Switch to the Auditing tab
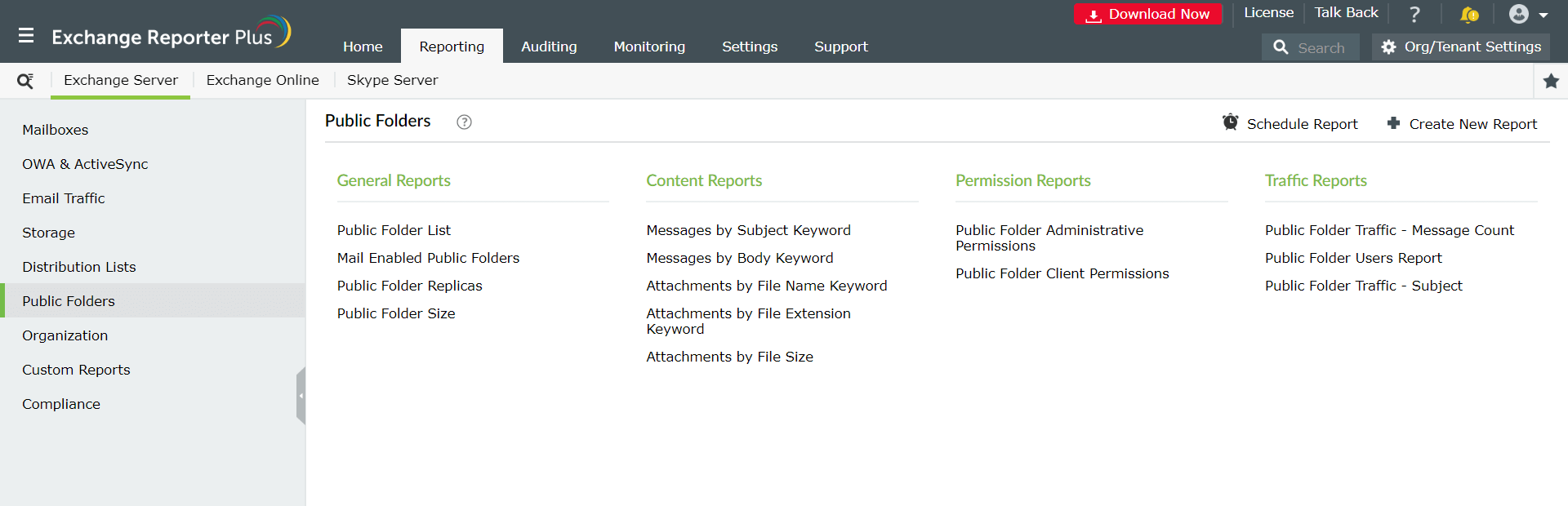Image resolution: width=1568 pixels, height=506 pixels. coord(549,47)
